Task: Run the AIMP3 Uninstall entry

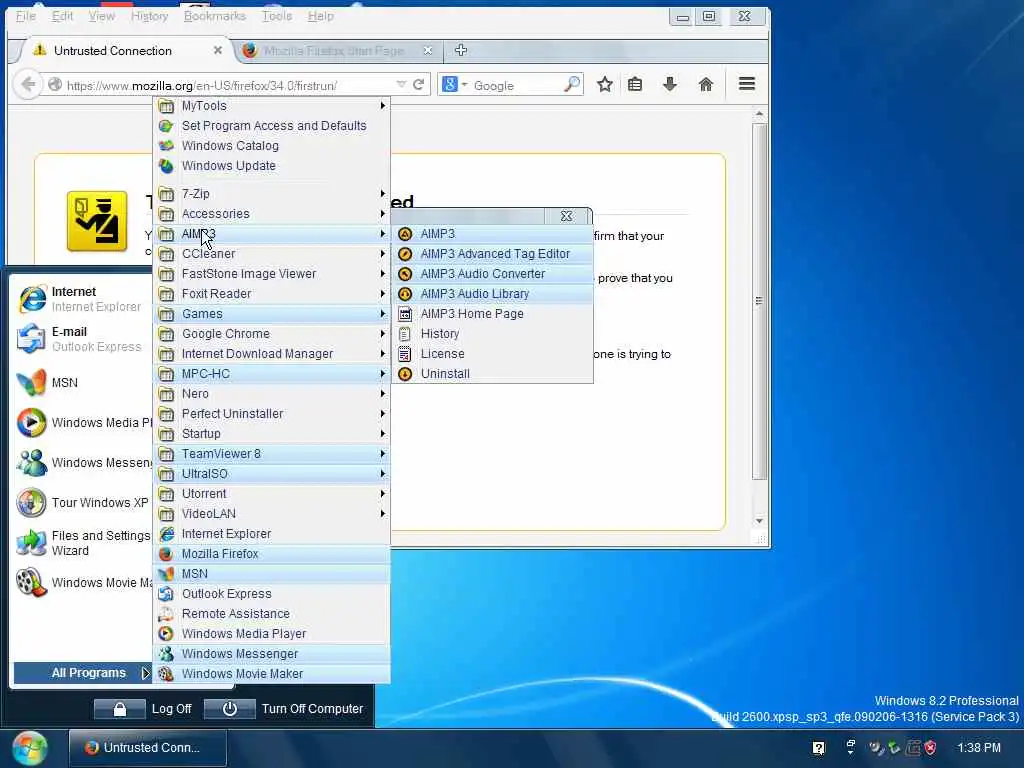Action: point(492,374)
